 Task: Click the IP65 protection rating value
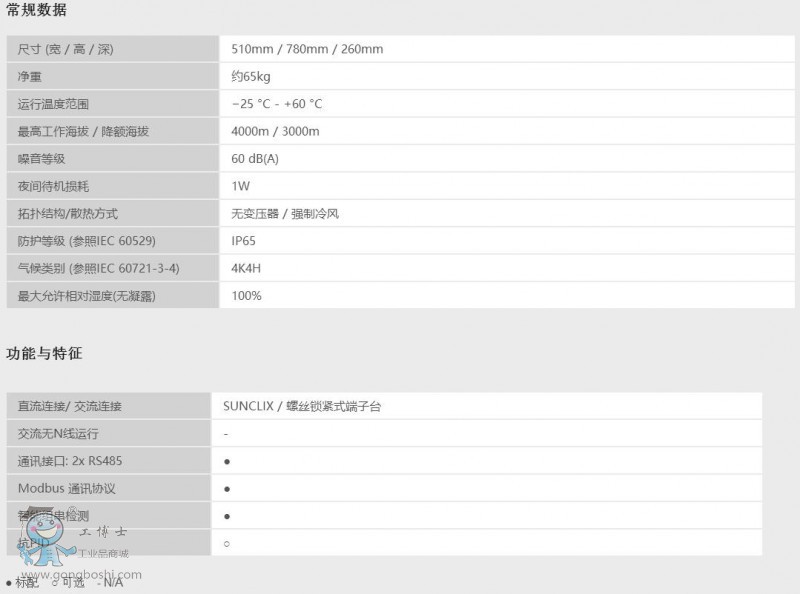[x=245, y=240]
